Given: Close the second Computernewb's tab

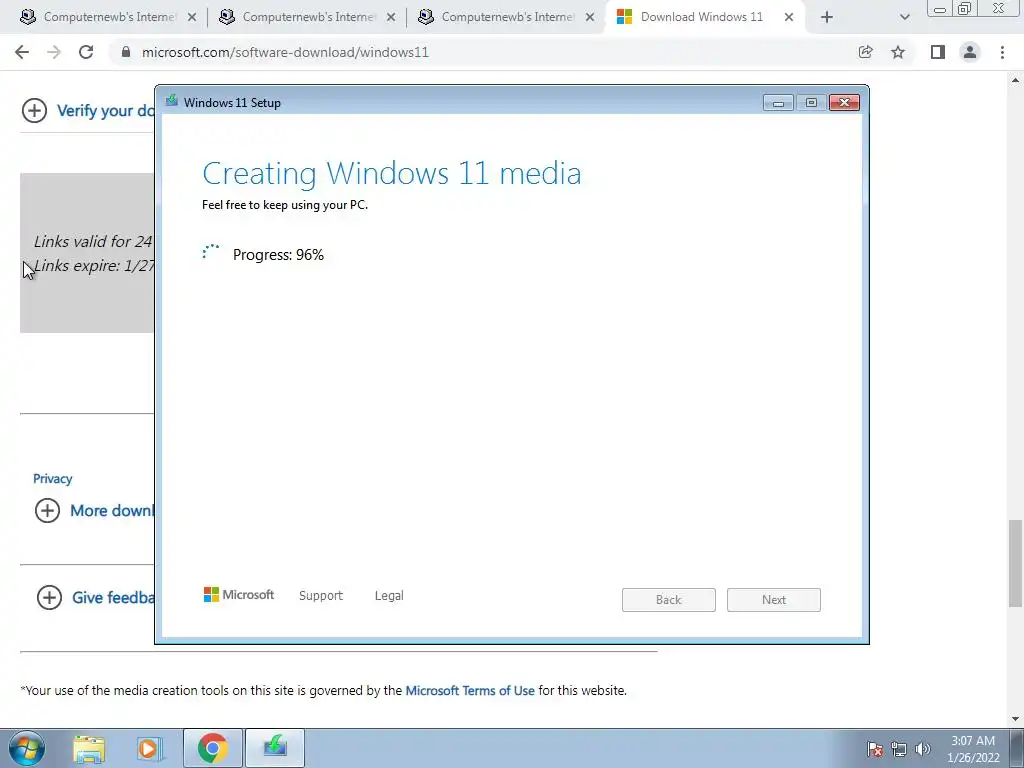Looking at the screenshot, I should click(x=391, y=18).
